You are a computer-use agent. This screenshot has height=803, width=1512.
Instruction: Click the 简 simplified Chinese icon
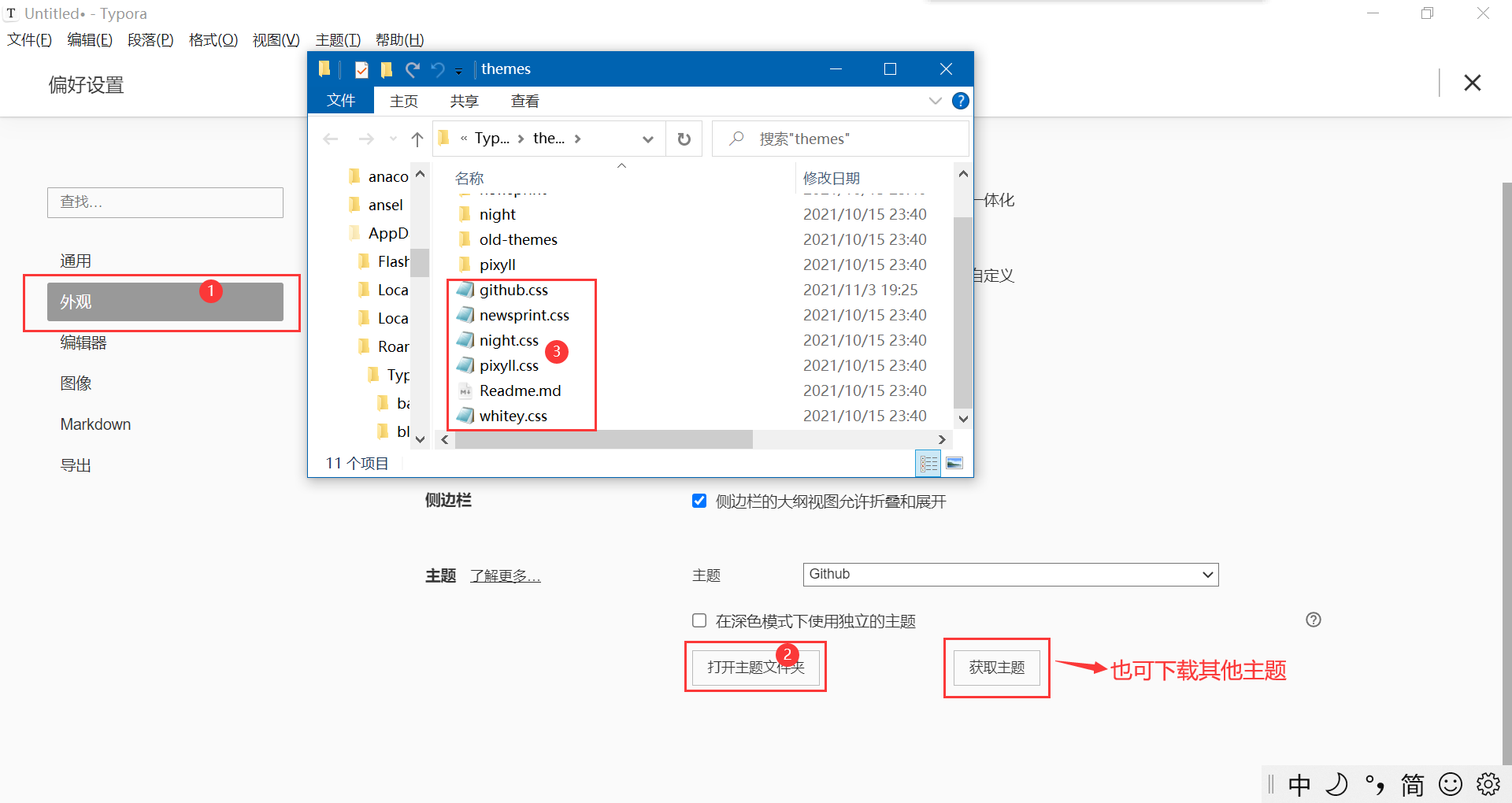(x=1412, y=784)
